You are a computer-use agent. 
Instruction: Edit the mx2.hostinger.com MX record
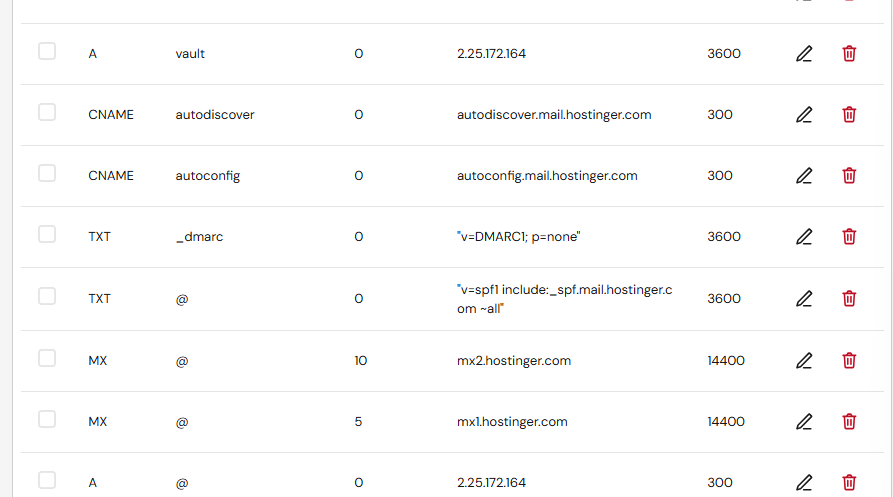(804, 360)
